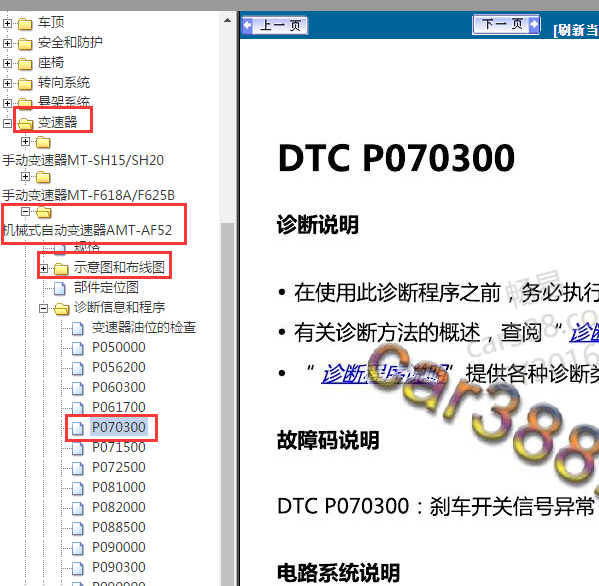Viewport: 599px width, 586px height.
Task: Open the P081000 entry text
Action: click(119, 487)
